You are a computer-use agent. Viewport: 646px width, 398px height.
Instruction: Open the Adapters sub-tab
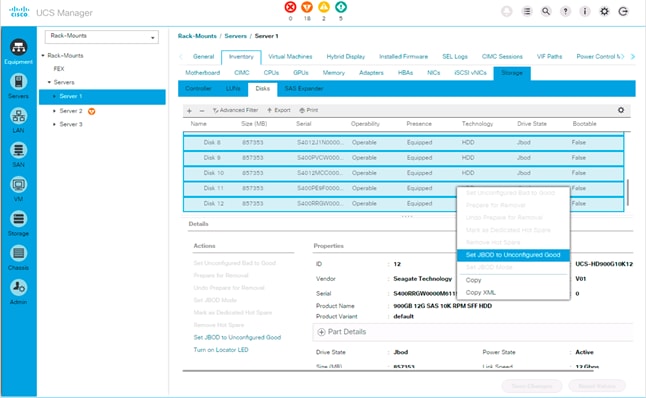click(371, 73)
